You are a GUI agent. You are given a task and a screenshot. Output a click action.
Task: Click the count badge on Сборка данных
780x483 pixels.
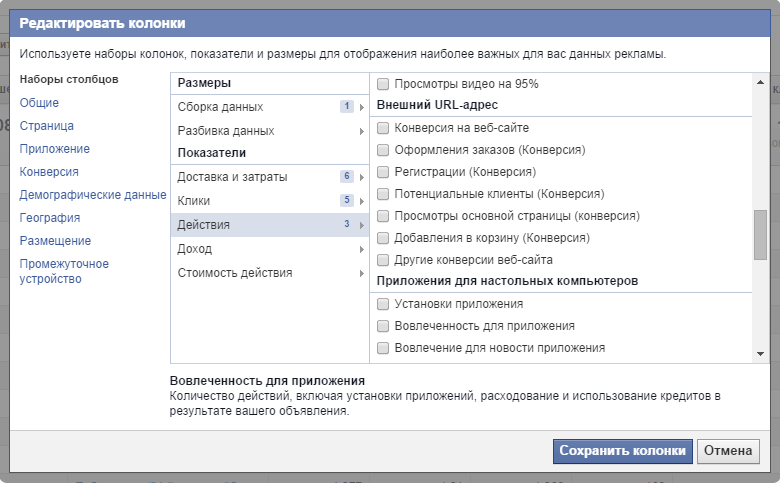346,107
